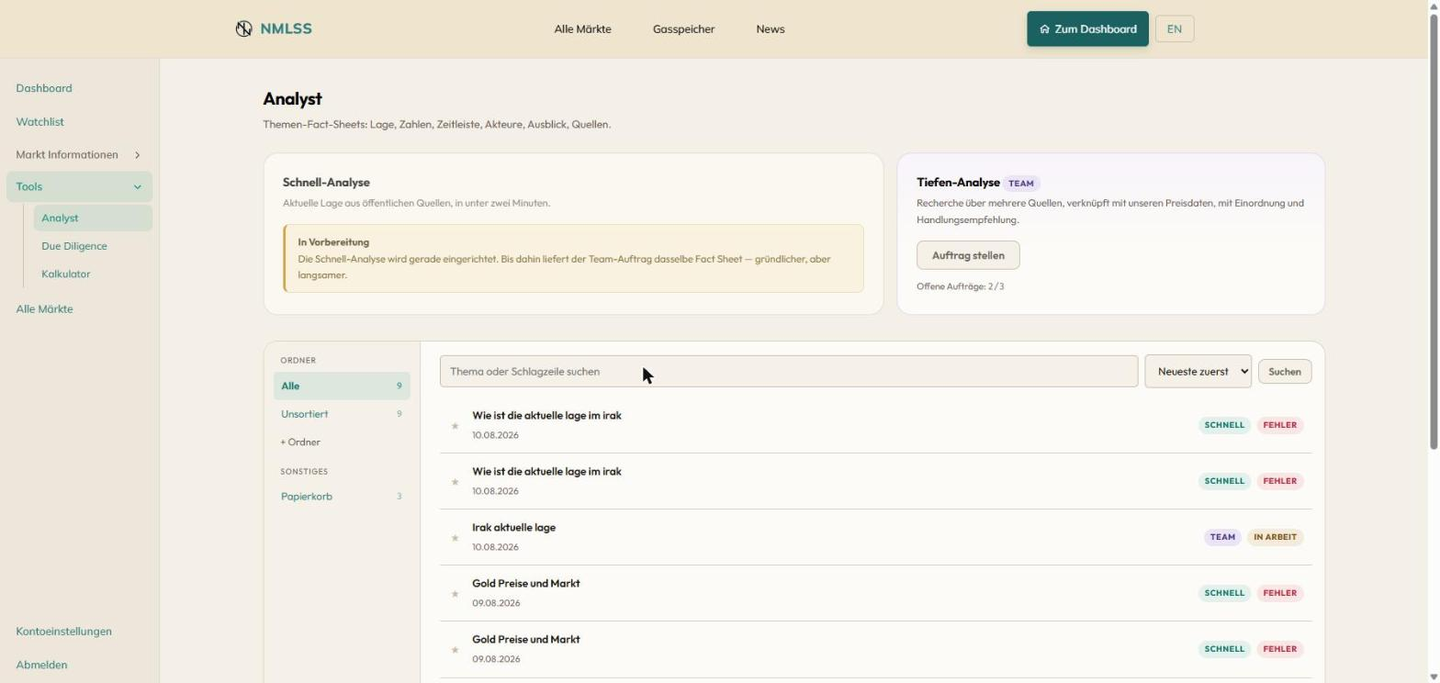Open Kalkulator tool
Viewport: 1440px width, 683px height.
pos(66,274)
